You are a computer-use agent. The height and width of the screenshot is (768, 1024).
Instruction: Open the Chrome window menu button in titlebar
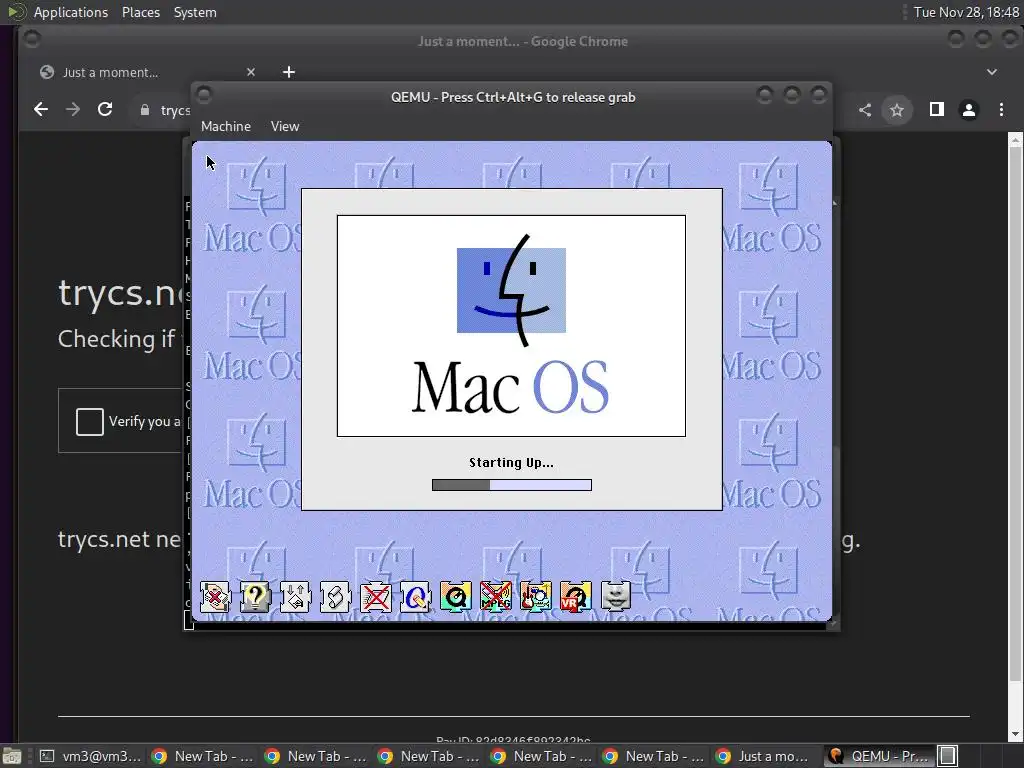pos(31,40)
